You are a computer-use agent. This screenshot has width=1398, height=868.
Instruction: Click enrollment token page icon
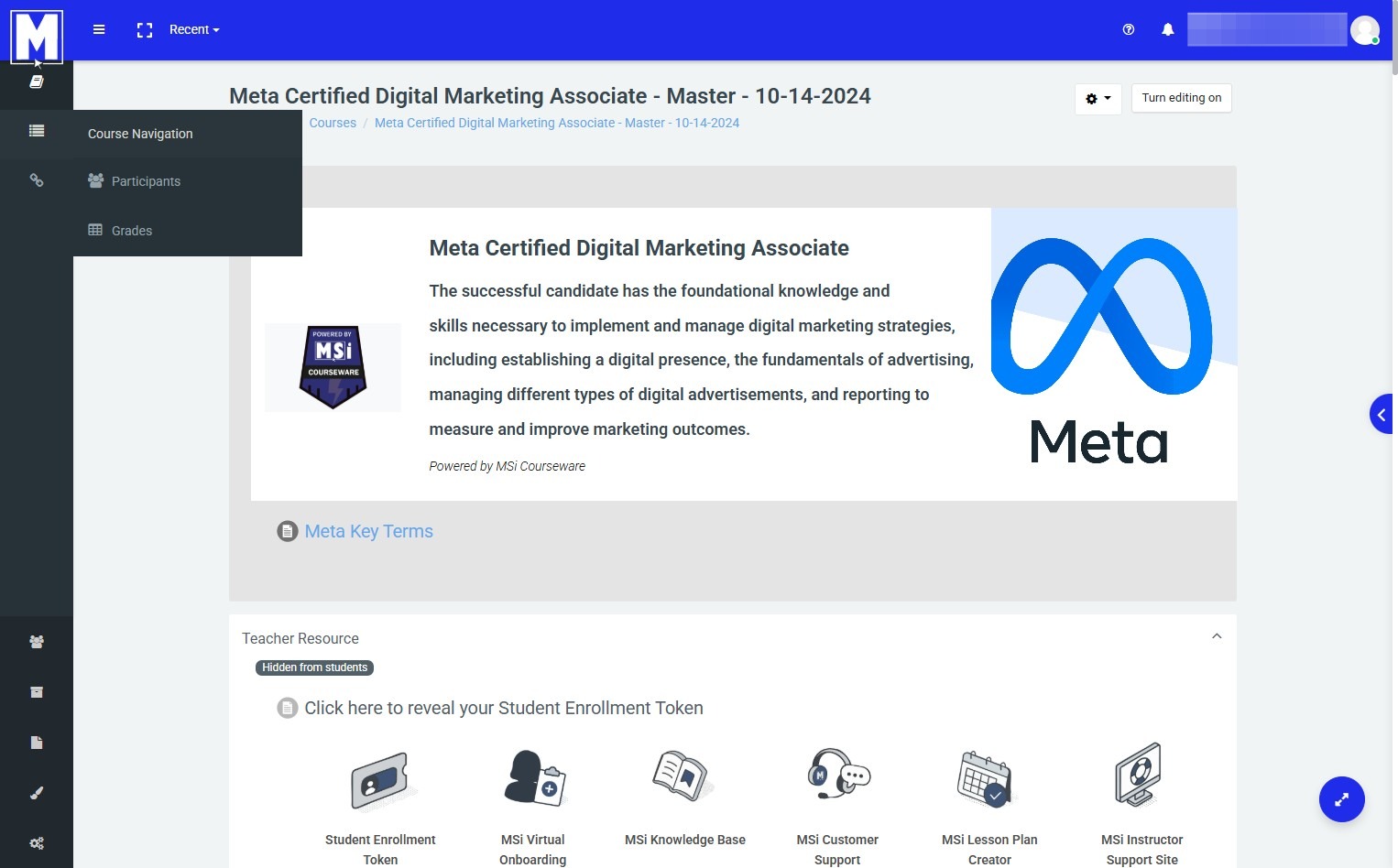click(x=288, y=708)
